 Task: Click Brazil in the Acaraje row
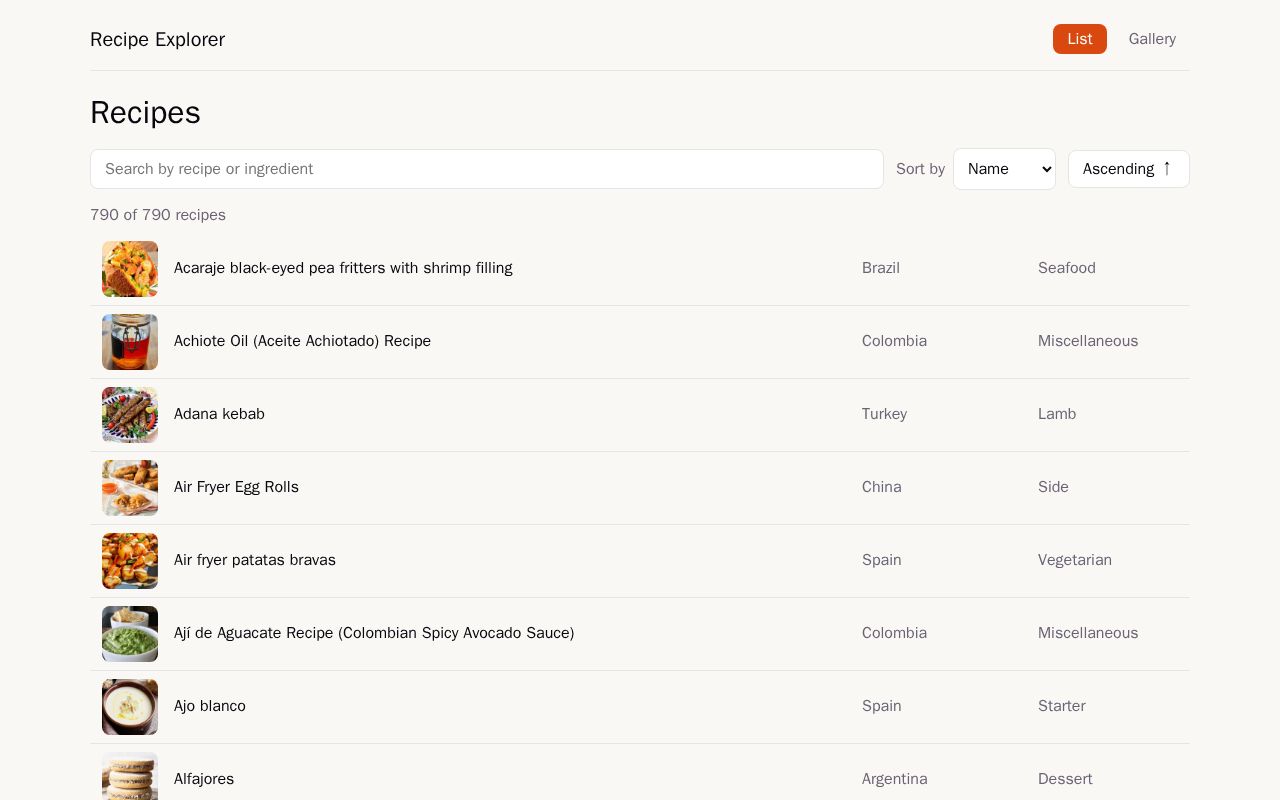point(881,268)
